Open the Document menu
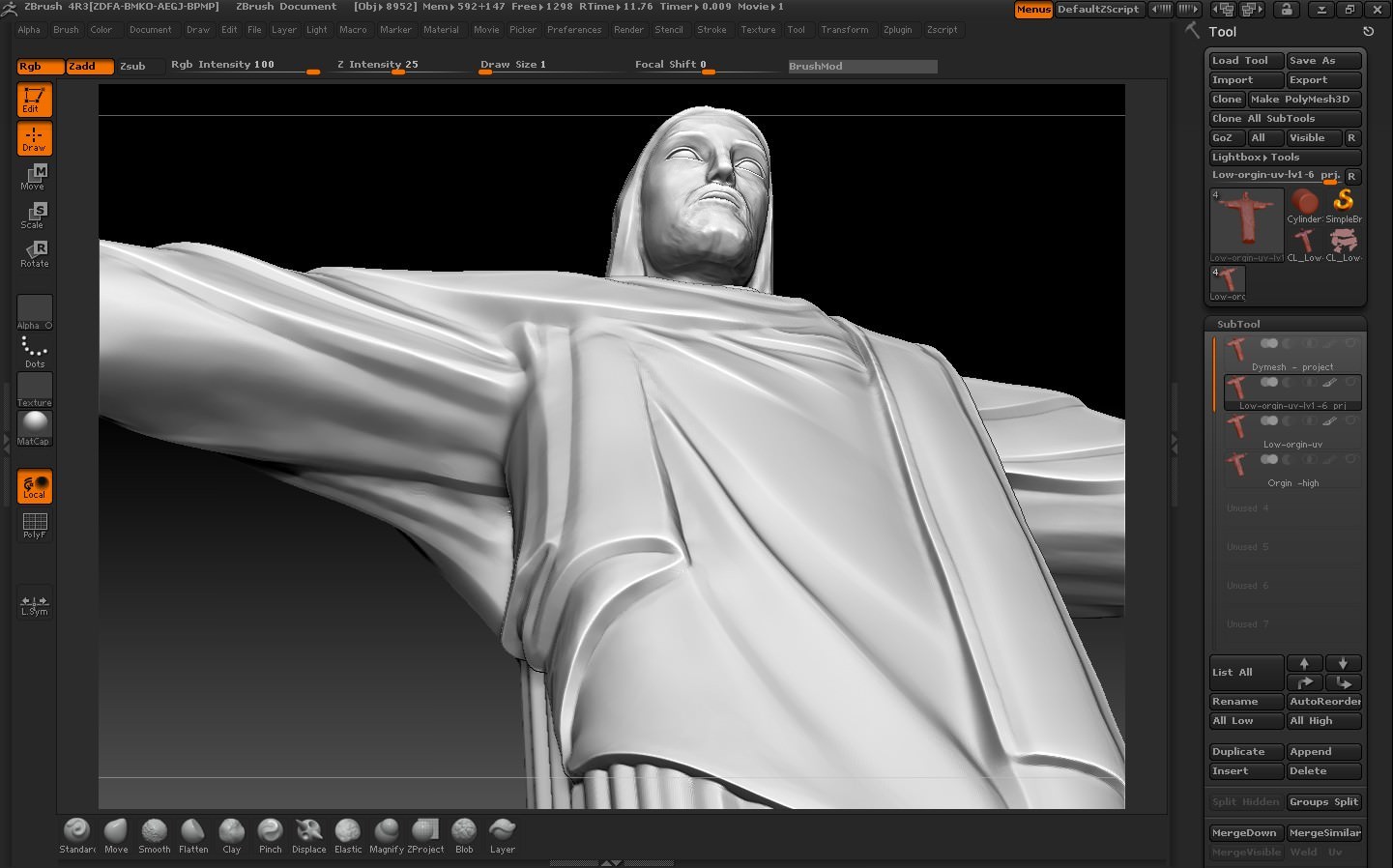 pyautogui.click(x=151, y=30)
